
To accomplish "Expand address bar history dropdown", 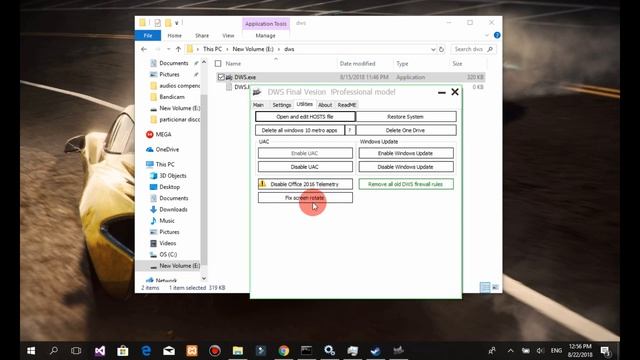I will [x=433, y=49].
